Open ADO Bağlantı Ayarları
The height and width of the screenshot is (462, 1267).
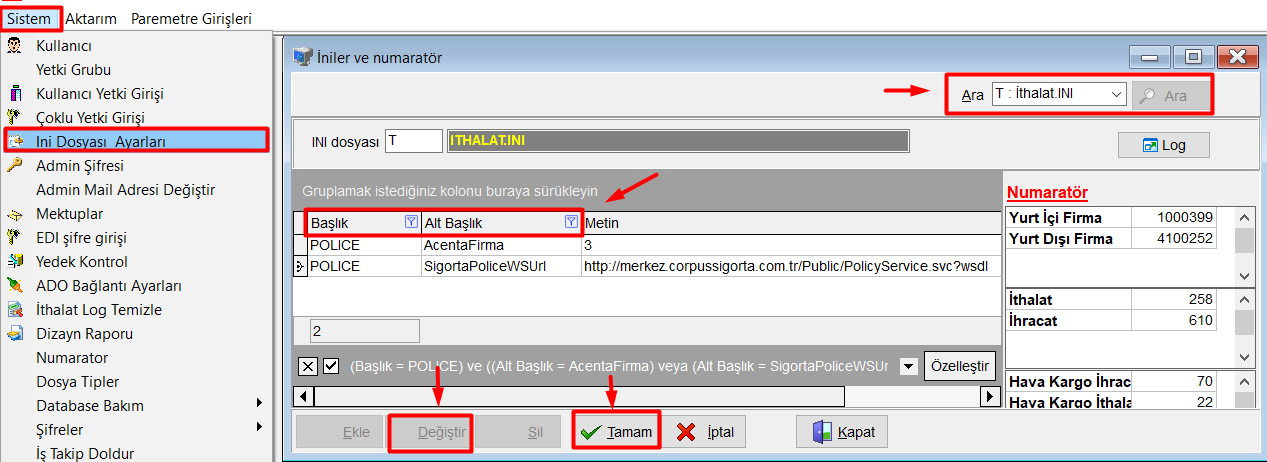point(108,286)
